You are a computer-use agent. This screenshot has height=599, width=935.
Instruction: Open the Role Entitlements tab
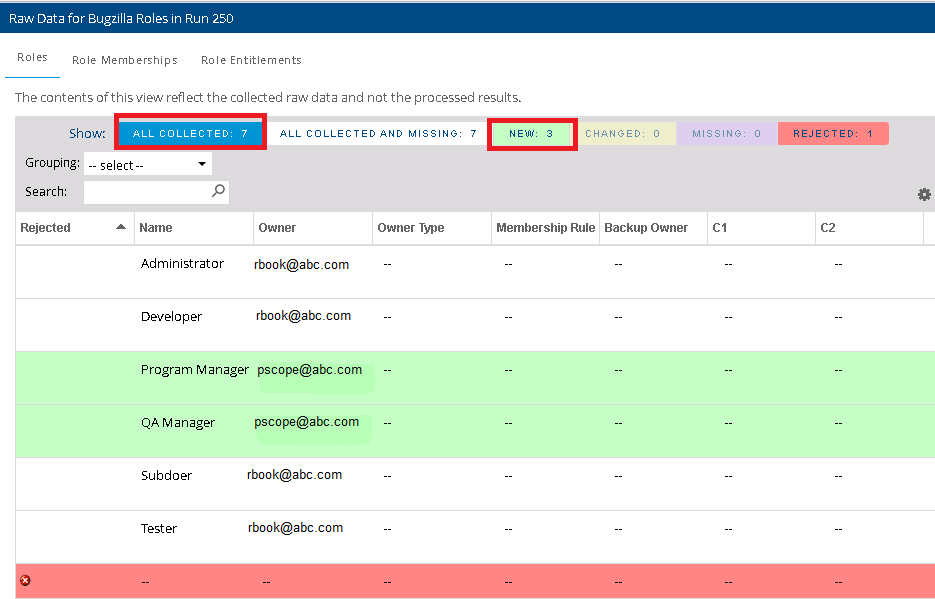point(251,60)
